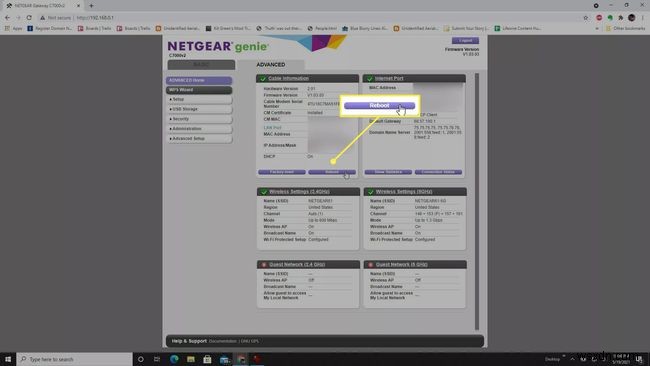Click the vertical scrollbar of the ADVANCED panel
This screenshot has width=650, height=366.
(x=477, y=201)
